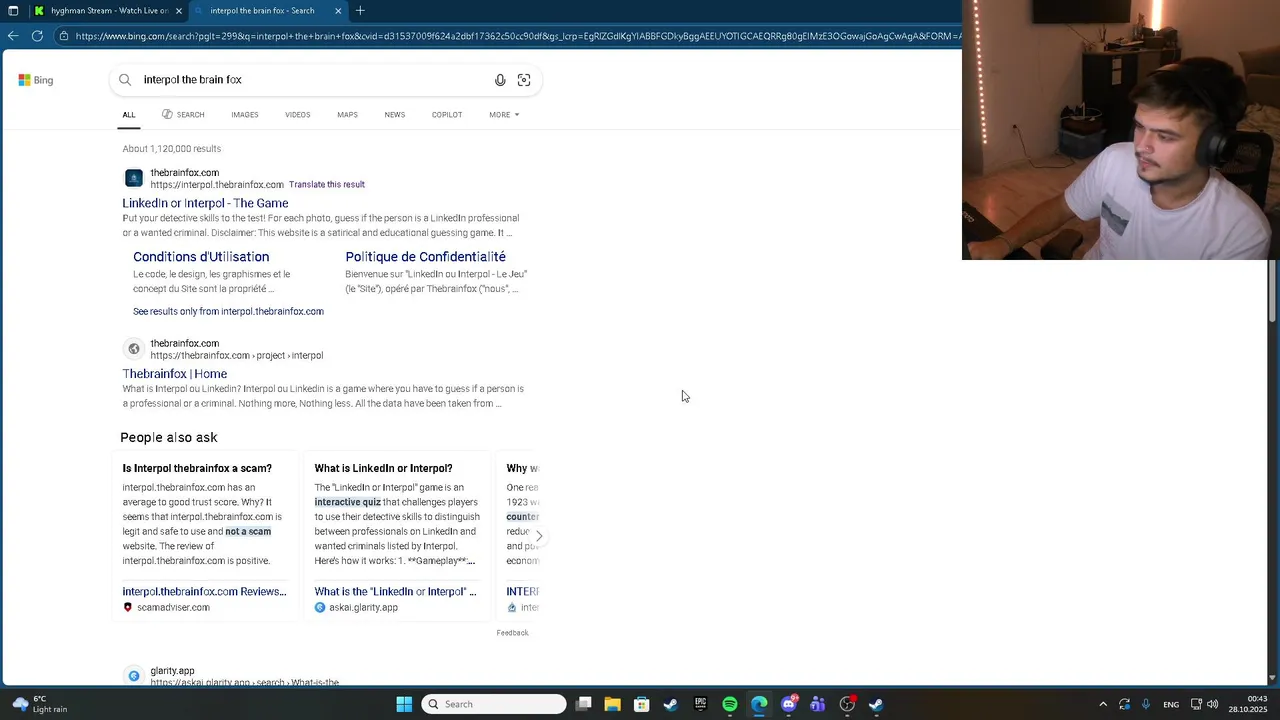Image resolution: width=1280 pixels, height=720 pixels.
Task: Open Politique de Confidentialité link
Action: pos(425,257)
